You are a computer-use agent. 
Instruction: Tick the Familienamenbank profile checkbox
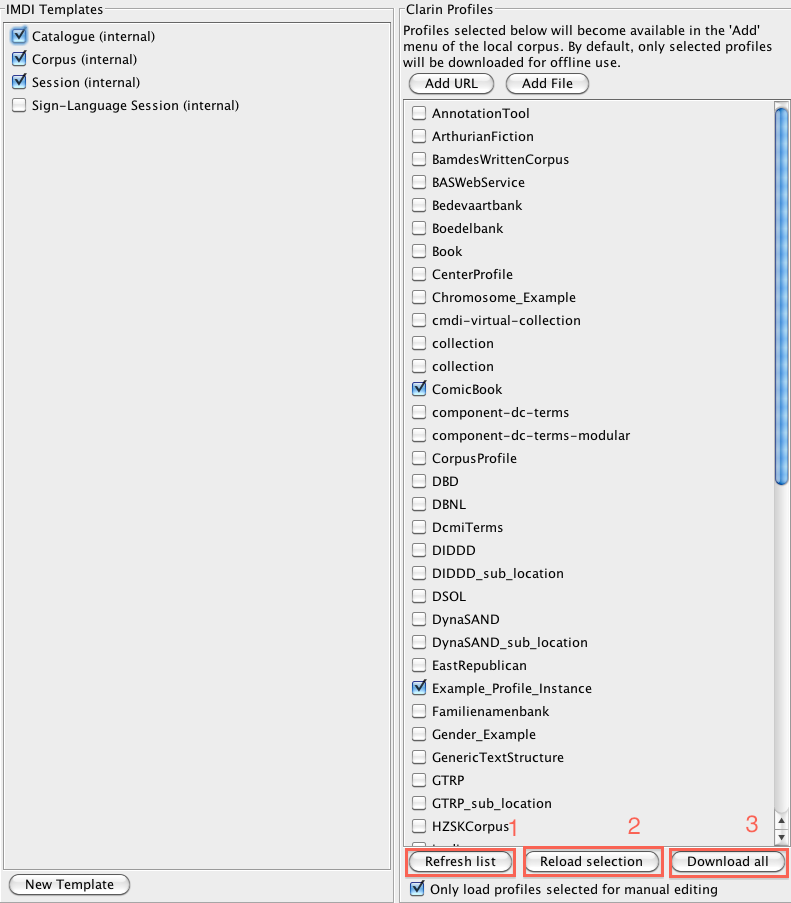click(419, 712)
